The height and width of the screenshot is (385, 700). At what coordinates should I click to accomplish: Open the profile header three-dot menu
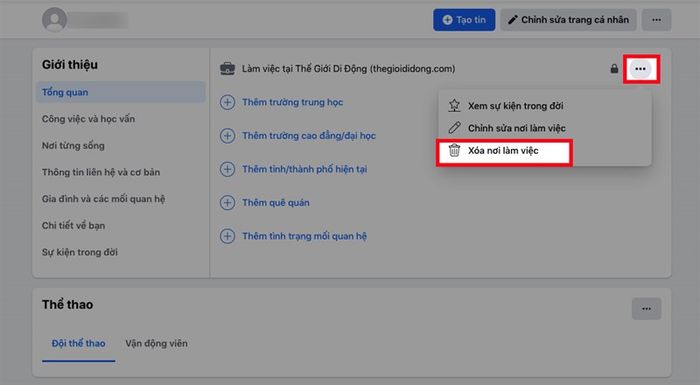[x=656, y=20]
